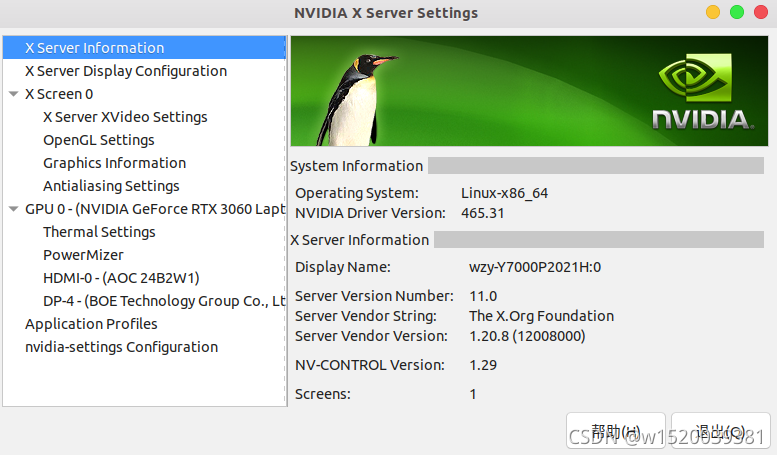The height and width of the screenshot is (455, 777).
Task: Select the X Screen 0 entry
Action: pyautogui.click(x=59, y=94)
